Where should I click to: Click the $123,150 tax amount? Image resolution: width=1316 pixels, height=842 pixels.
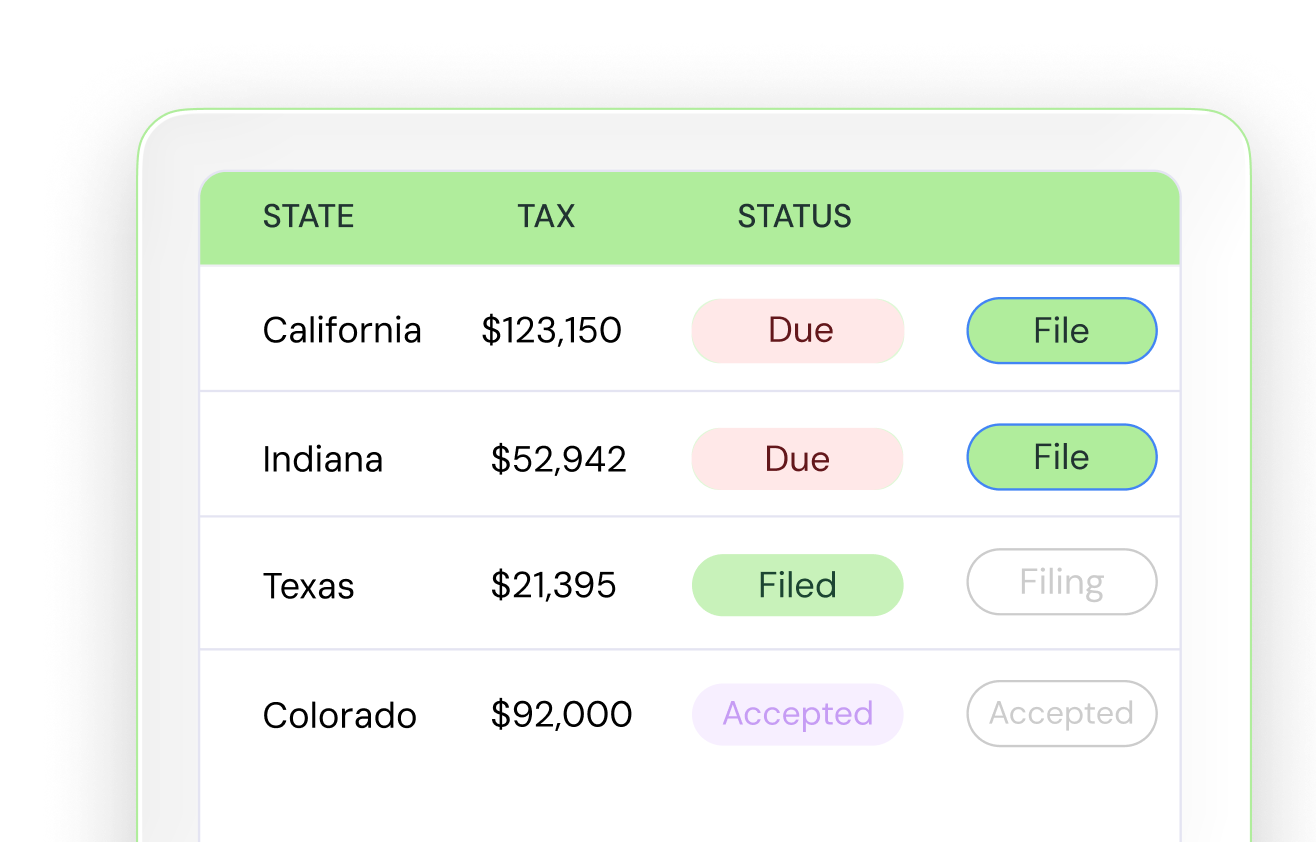tap(551, 330)
